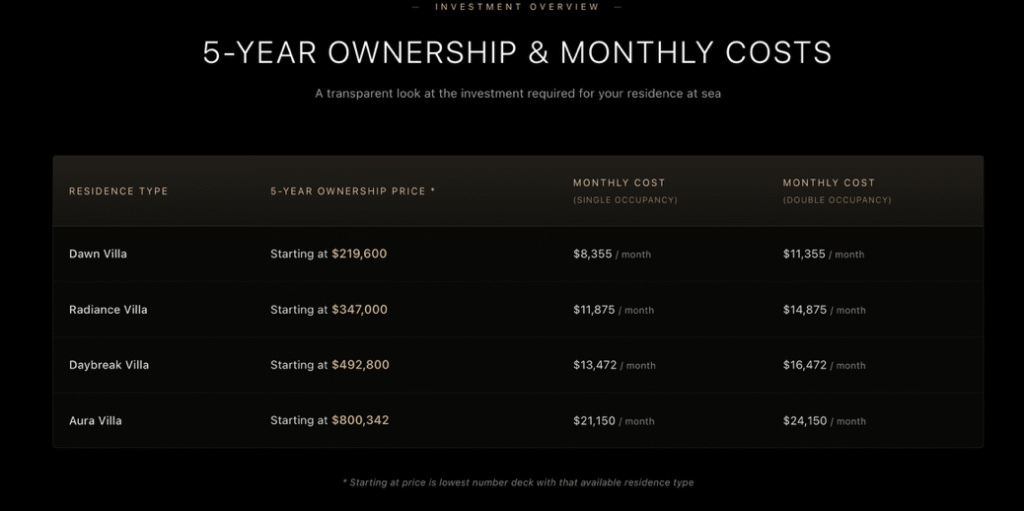Select the $219,600 ownership price
The width and height of the screenshot is (1024, 511).
click(x=359, y=254)
